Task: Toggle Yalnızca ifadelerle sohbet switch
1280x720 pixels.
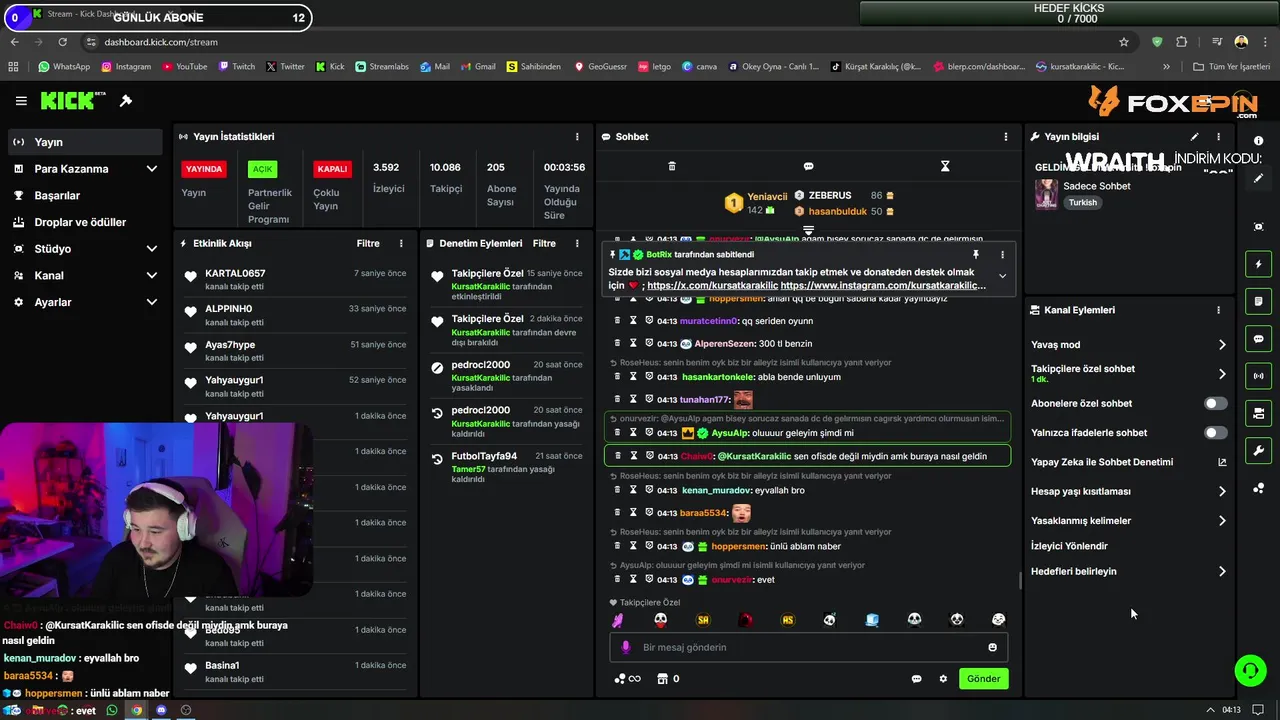Action: click(1215, 433)
